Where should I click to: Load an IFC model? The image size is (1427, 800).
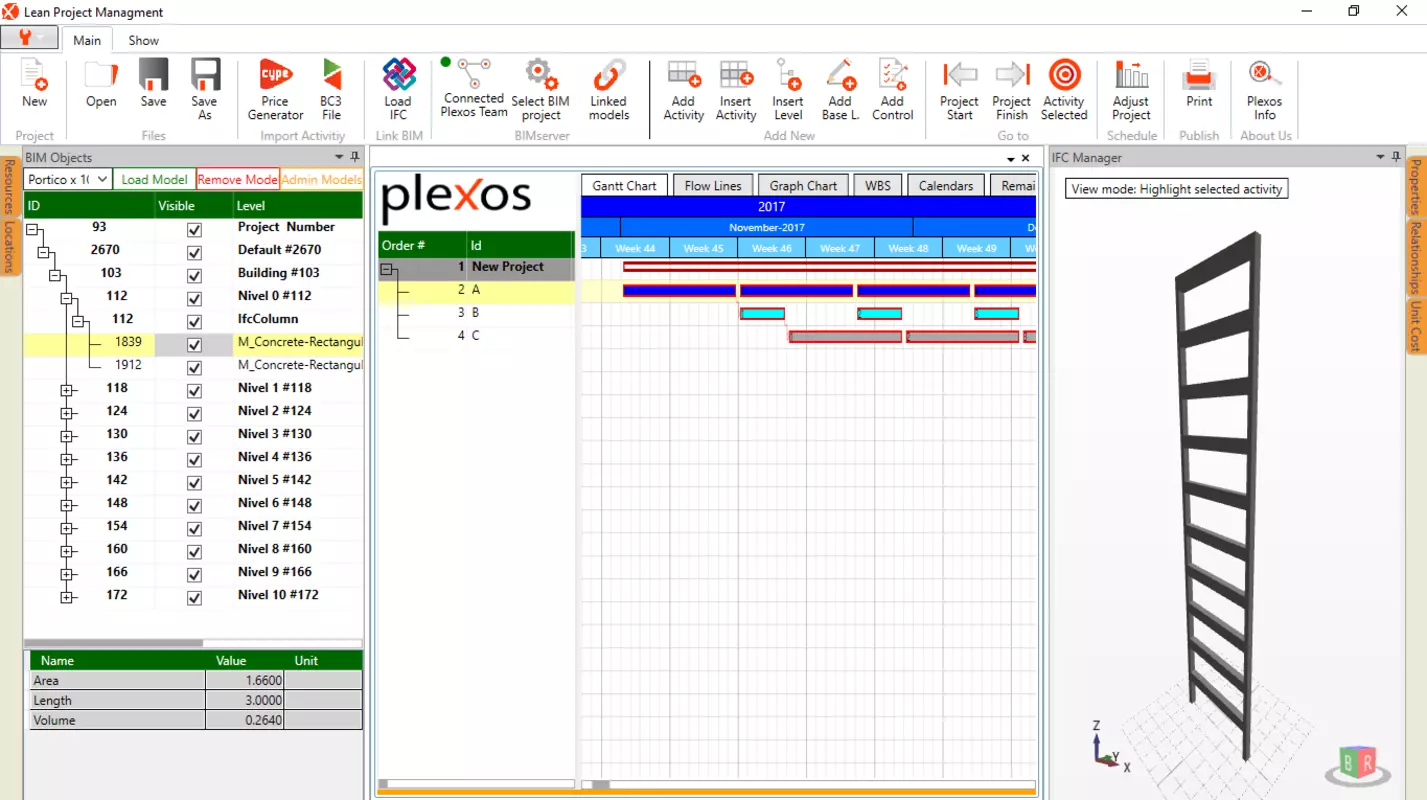tap(398, 90)
